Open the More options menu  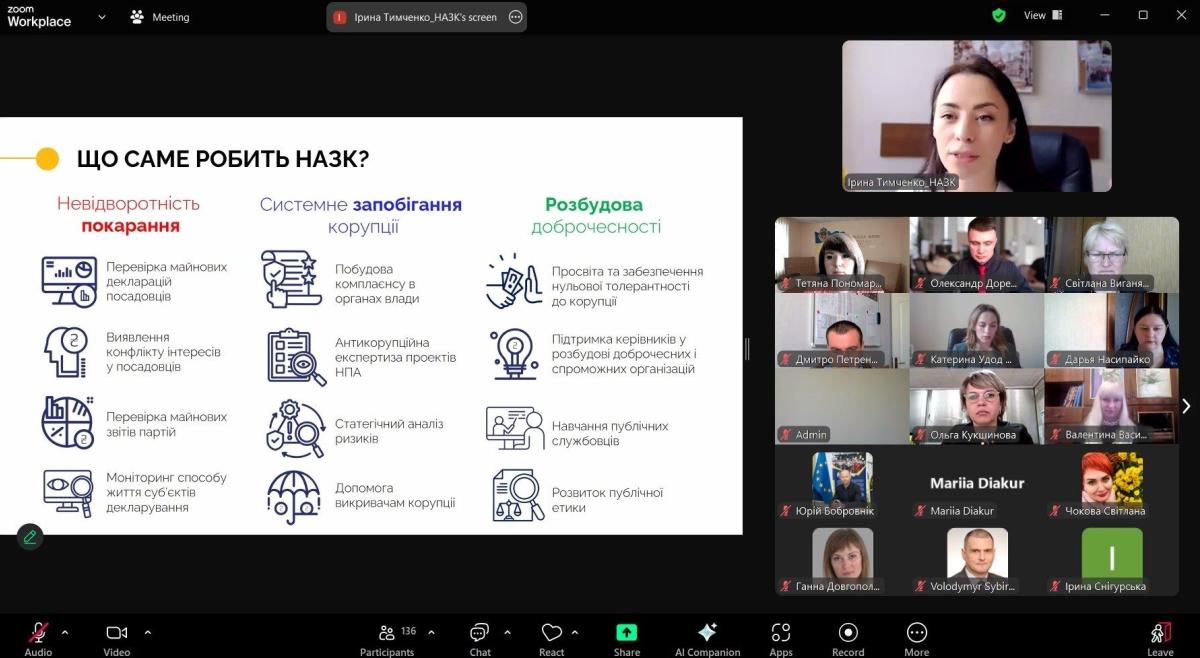pos(916,638)
